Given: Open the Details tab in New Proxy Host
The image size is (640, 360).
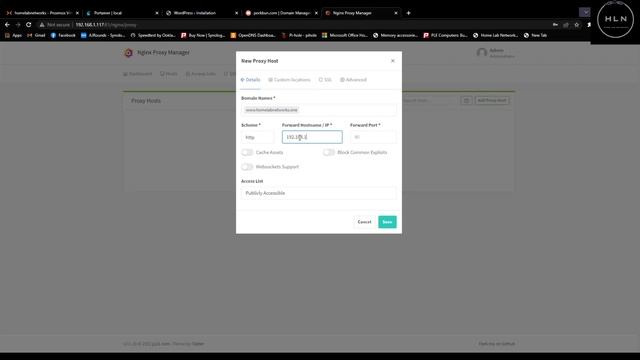Looking at the screenshot, I should (250, 80).
